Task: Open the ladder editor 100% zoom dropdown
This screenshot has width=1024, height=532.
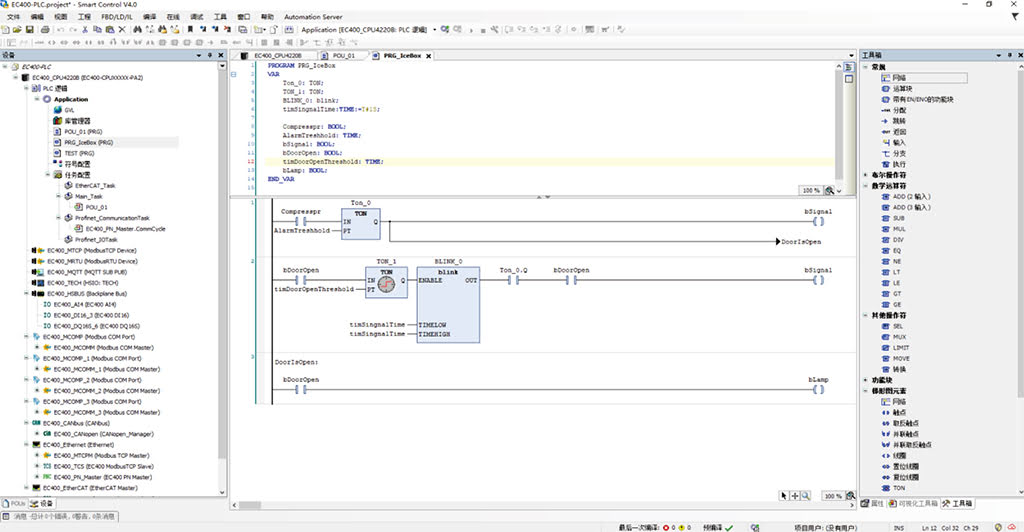Action: (850, 495)
